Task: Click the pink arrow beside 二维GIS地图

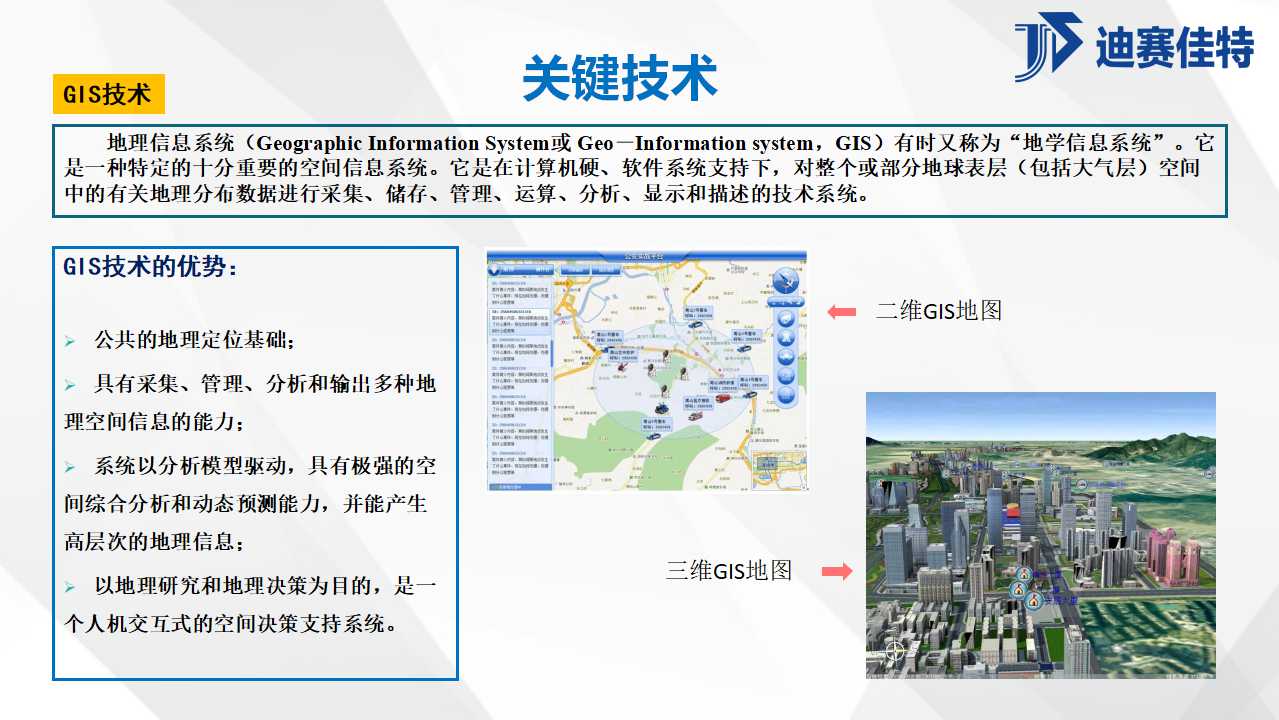Action: pos(842,312)
